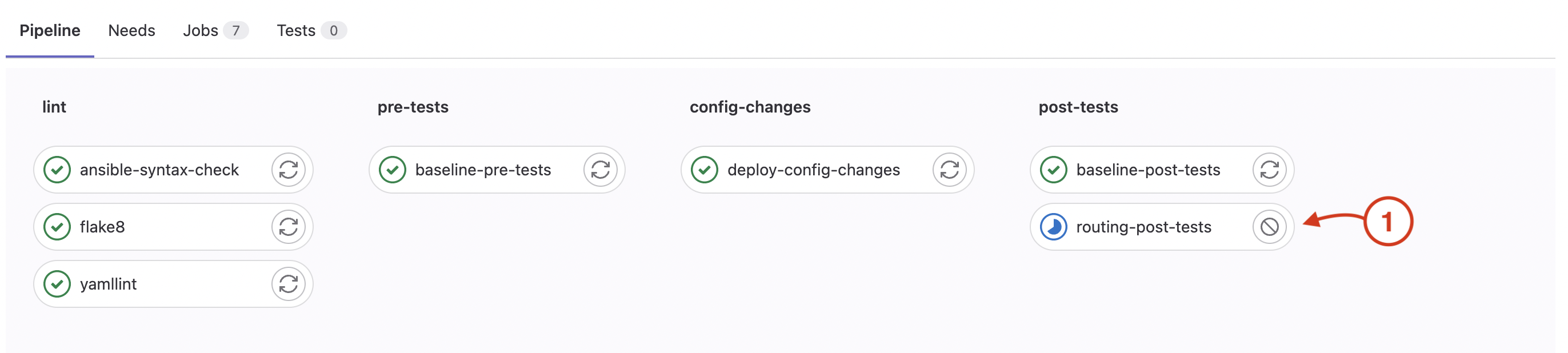
Task: Open the routing-post-tests job log
Action: coord(1143,227)
